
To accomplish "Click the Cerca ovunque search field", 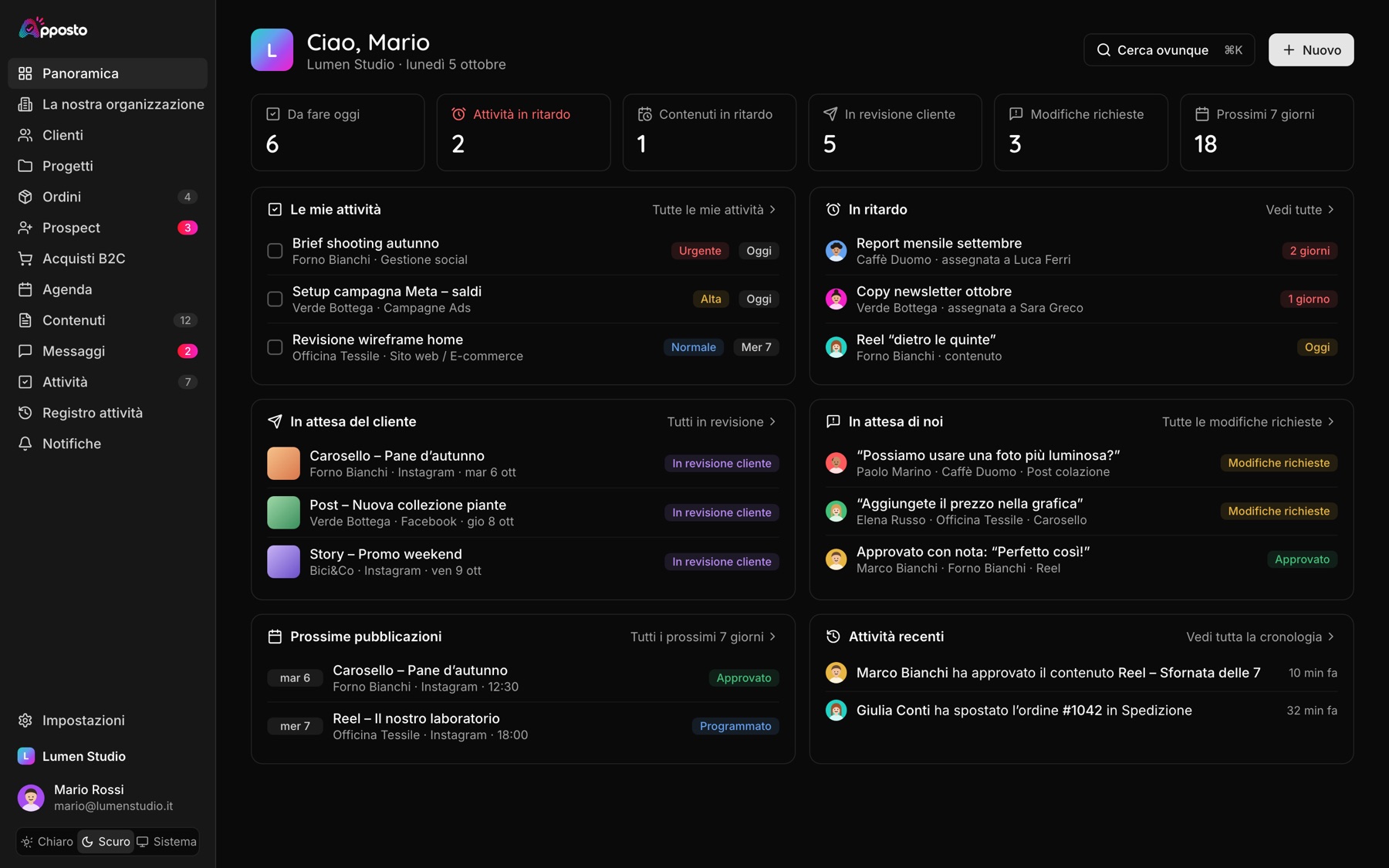I will [x=1169, y=50].
